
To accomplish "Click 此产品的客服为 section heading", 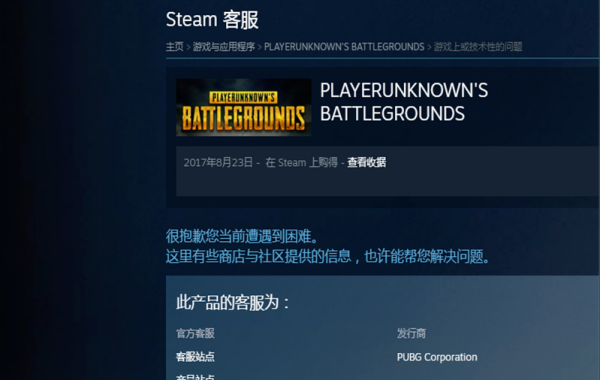I will 232,303.
